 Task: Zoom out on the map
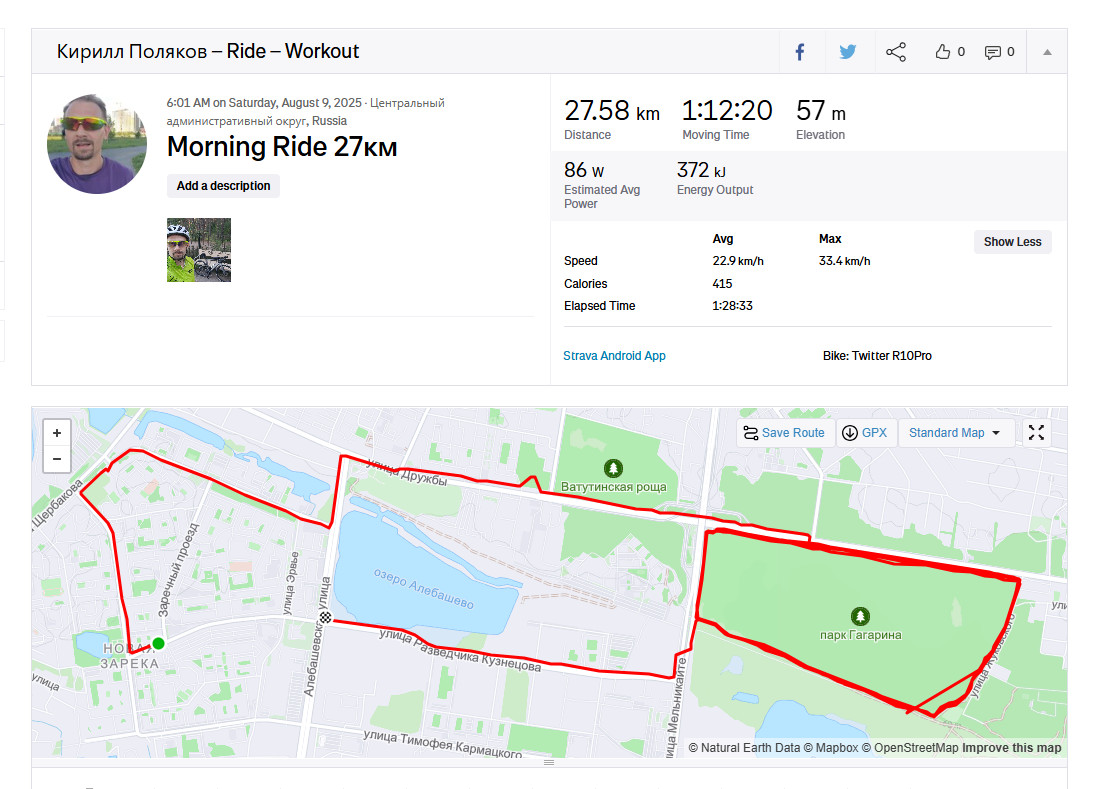(x=57, y=459)
